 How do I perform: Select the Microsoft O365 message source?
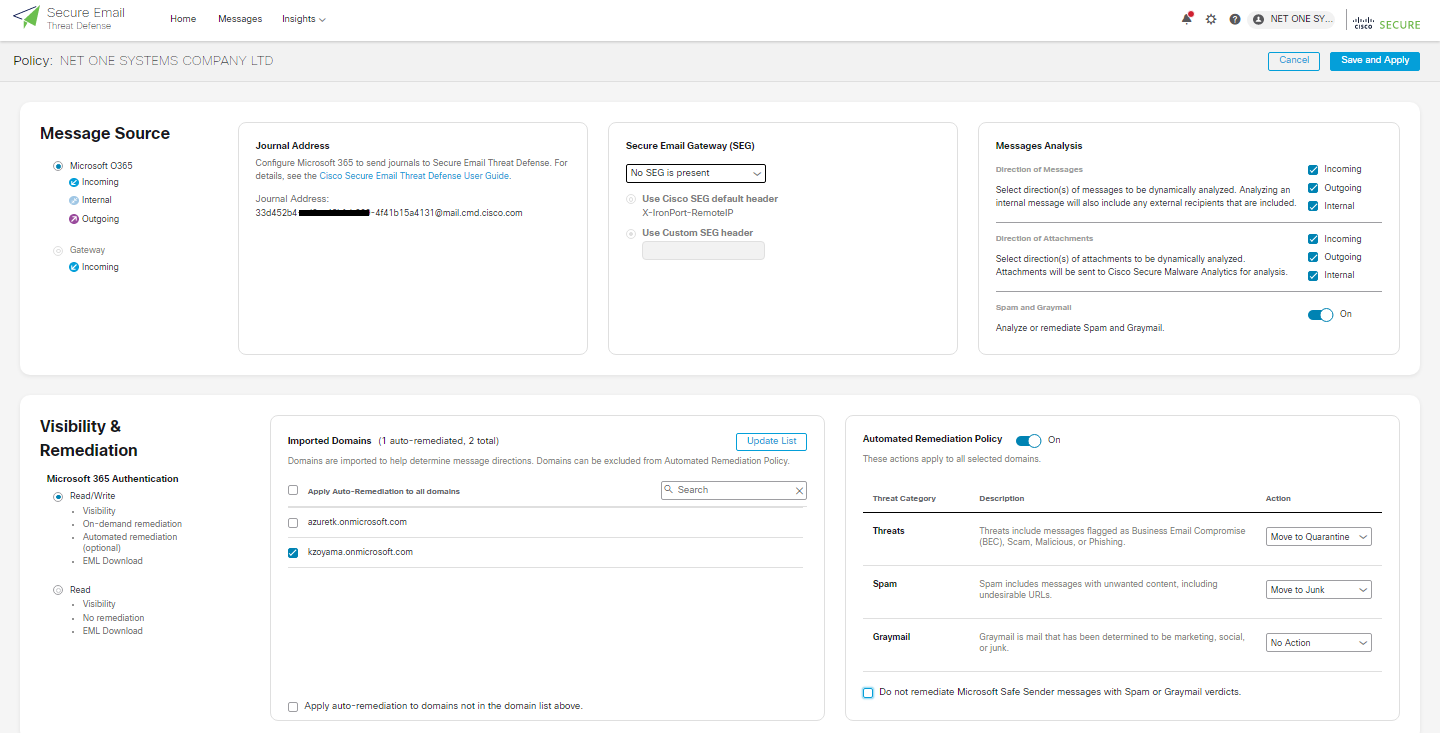coord(58,166)
